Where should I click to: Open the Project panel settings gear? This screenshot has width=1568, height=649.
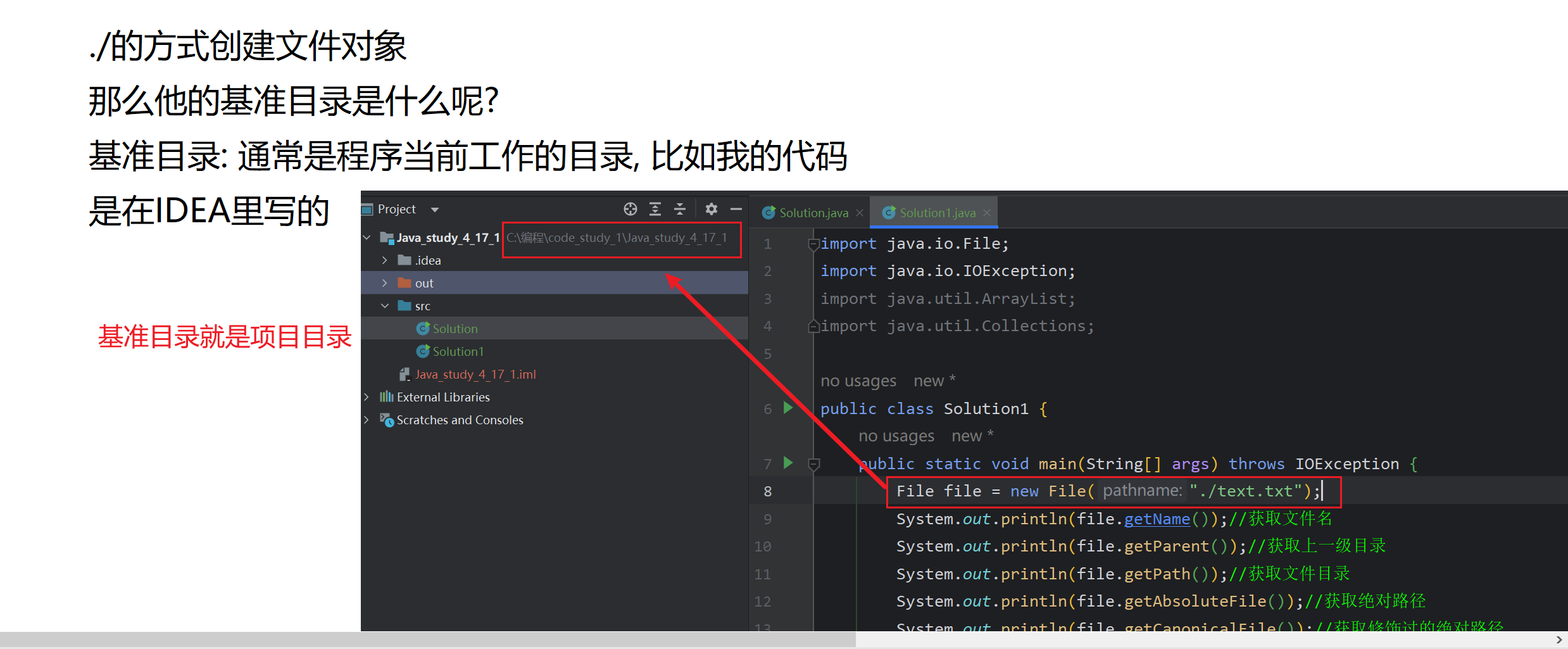pos(712,209)
